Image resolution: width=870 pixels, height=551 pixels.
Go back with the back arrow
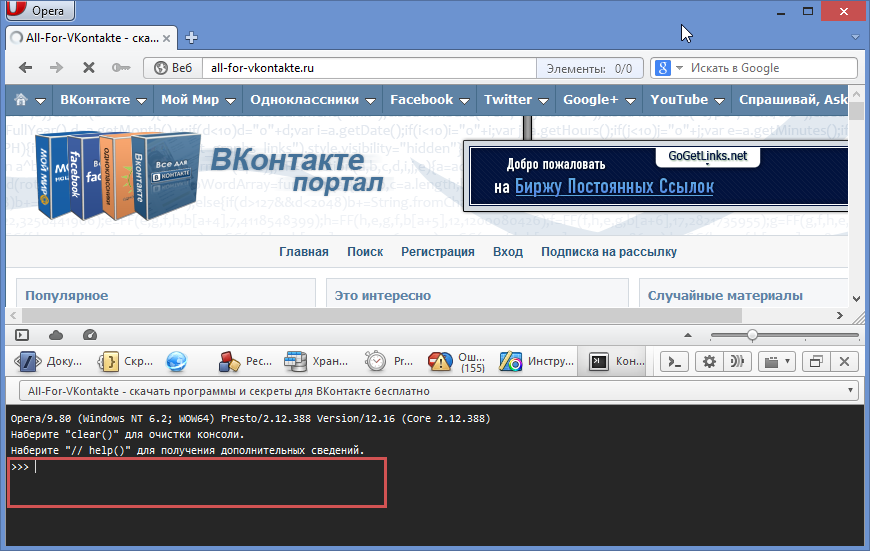(x=26, y=68)
